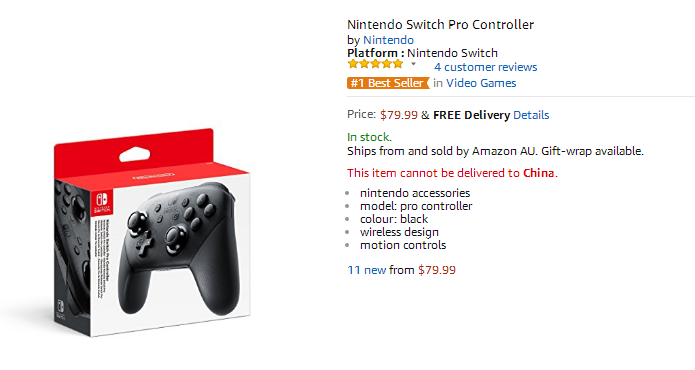Screen dimensions: 695x370
Task: Click the controller's D-pad in image
Action: (x=144, y=245)
